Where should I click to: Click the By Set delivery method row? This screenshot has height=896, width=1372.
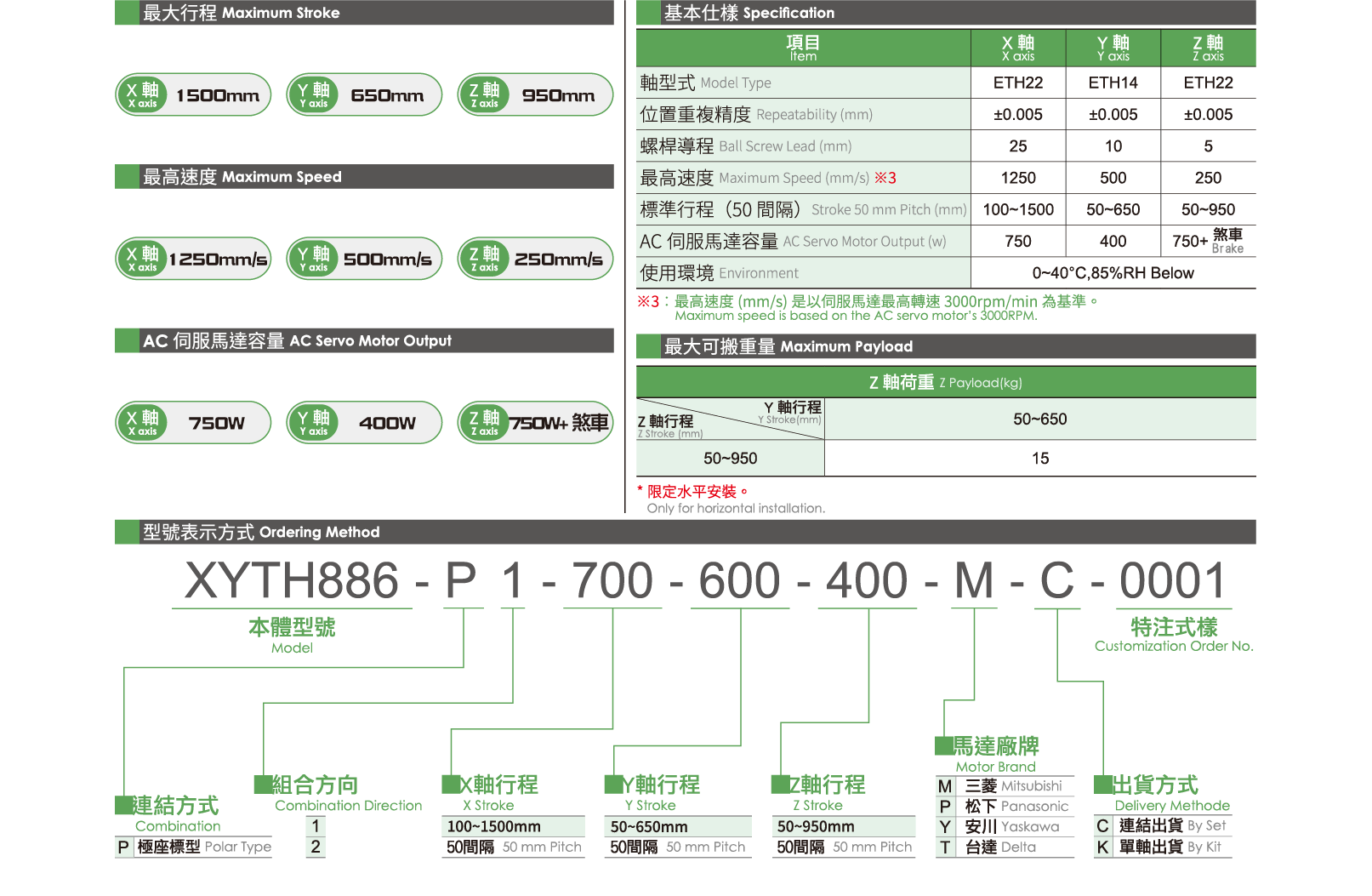[x=1163, y=825]
